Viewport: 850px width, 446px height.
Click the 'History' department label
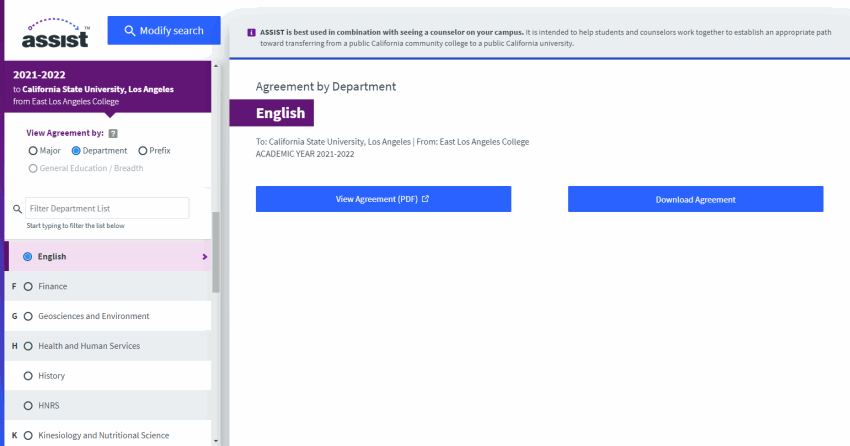point(51,376)
